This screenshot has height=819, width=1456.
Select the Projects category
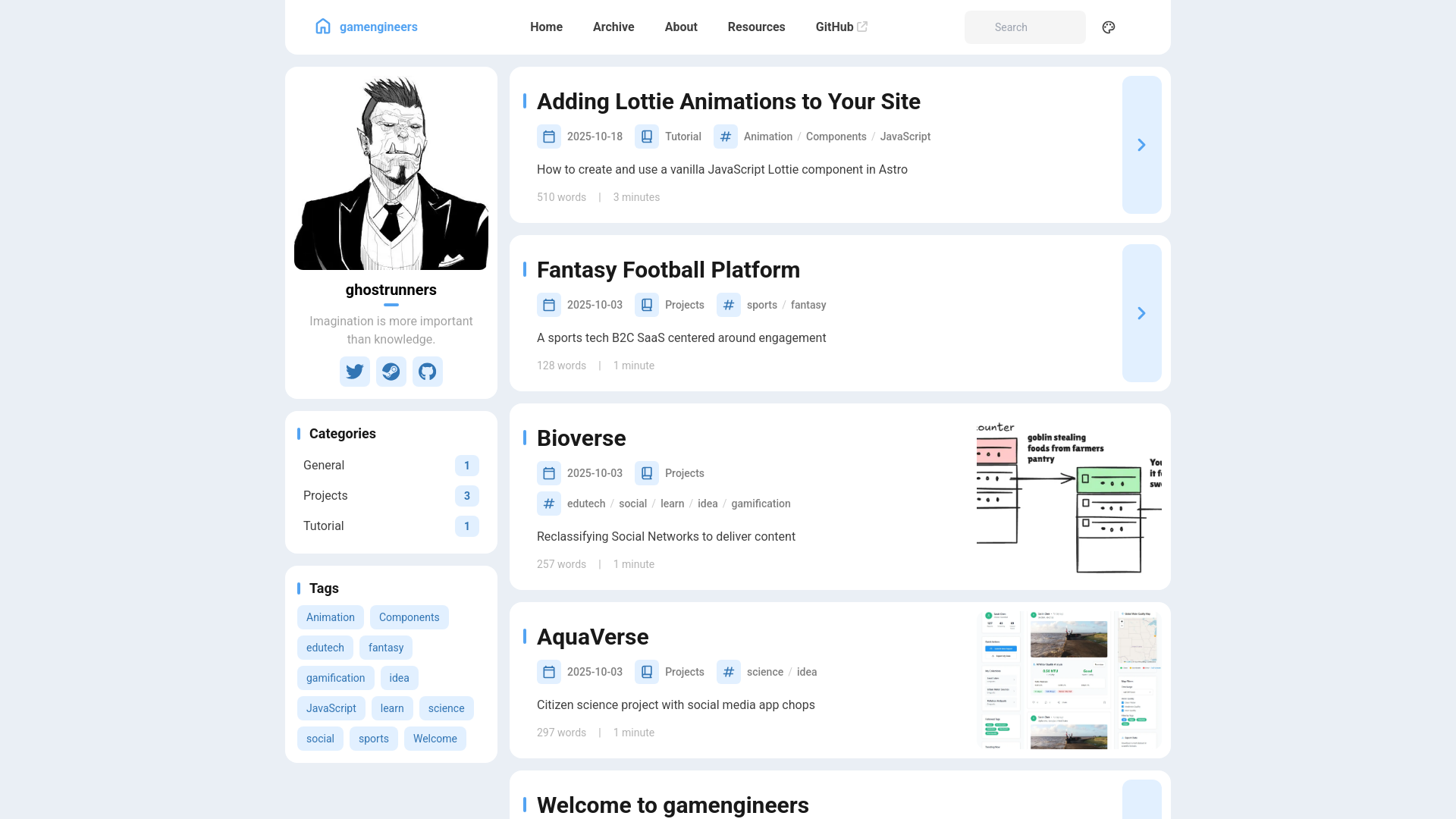[325, 496]
